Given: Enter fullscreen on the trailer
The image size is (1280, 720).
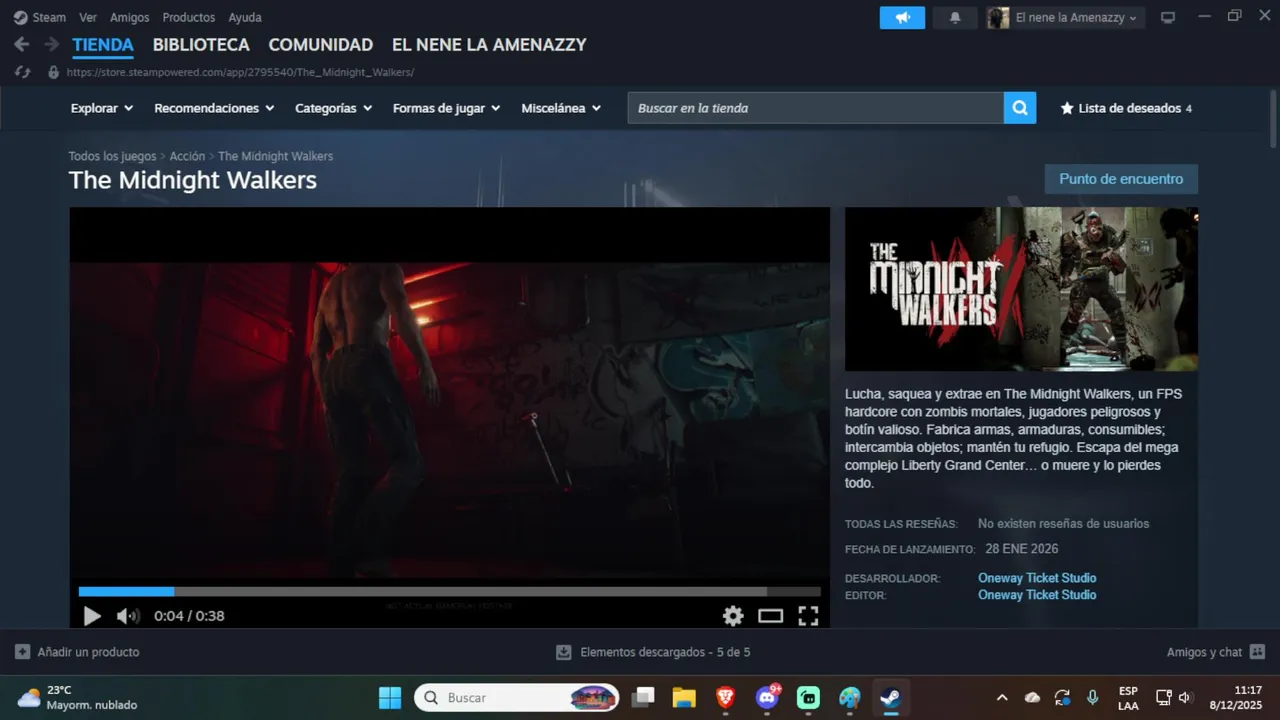Looking at the screenshot, I should pos(808,616).
